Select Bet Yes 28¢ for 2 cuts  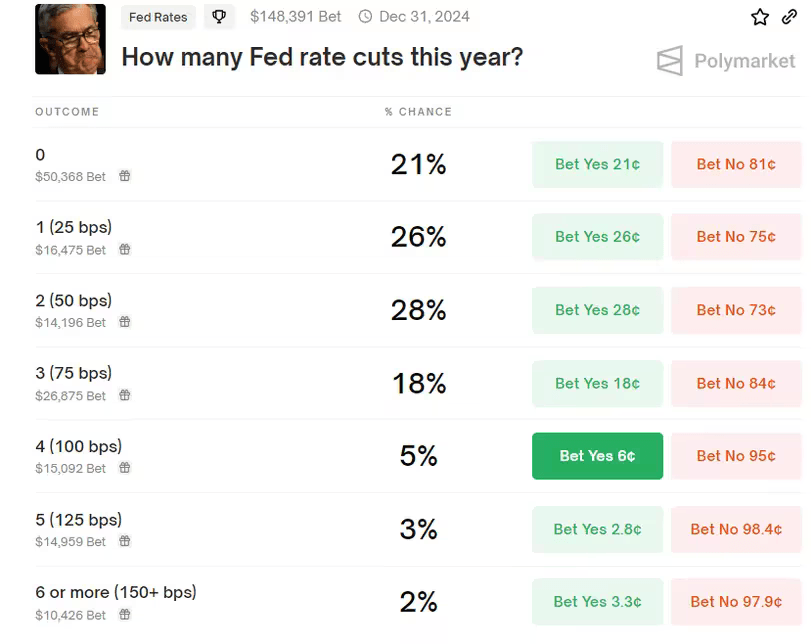coord(597,310)
